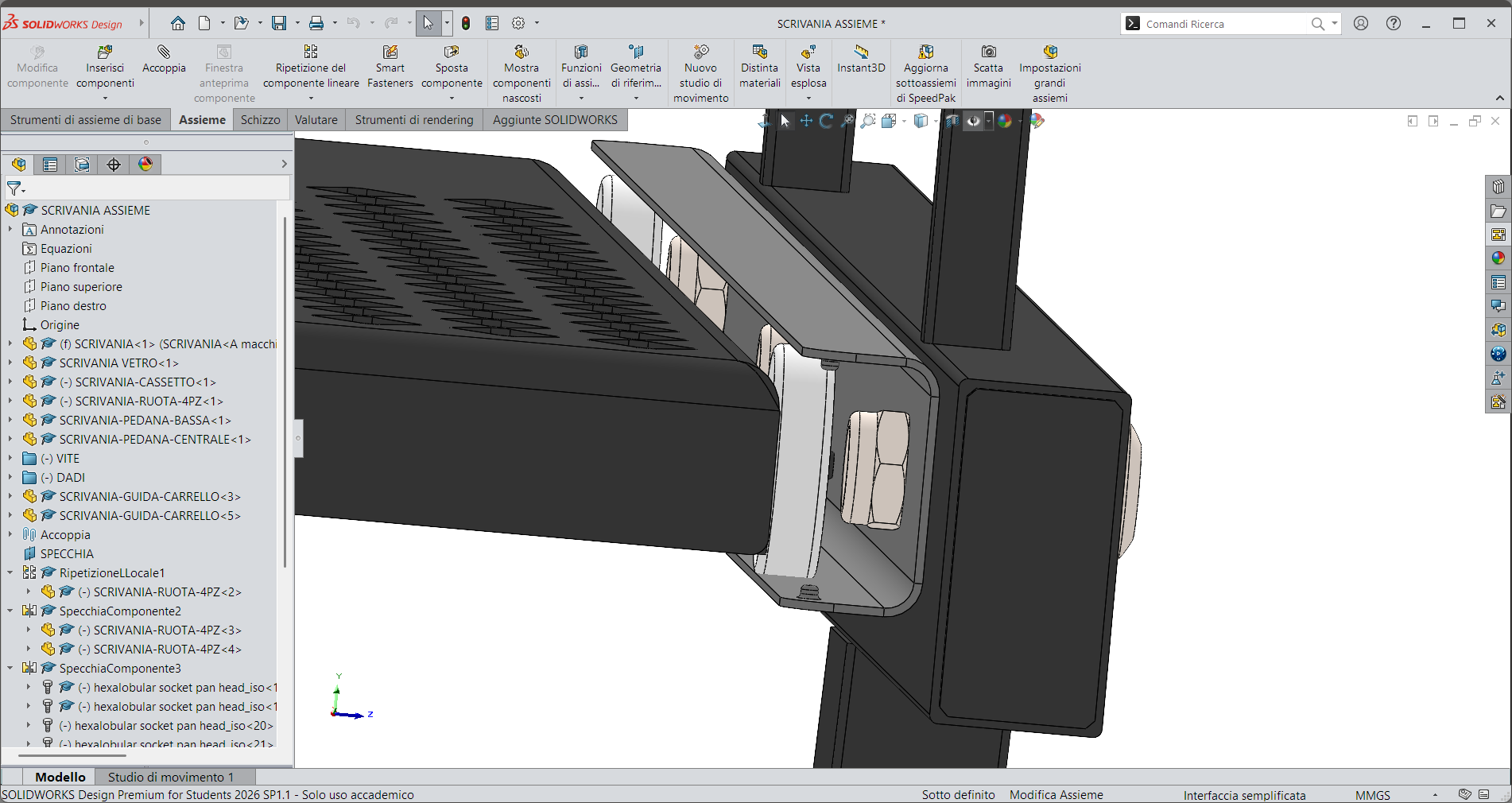The height and width of the screenshot is (803, 1512).
Task: Click MMGS unit system in status bar
Action: (x=1373, y=795)
